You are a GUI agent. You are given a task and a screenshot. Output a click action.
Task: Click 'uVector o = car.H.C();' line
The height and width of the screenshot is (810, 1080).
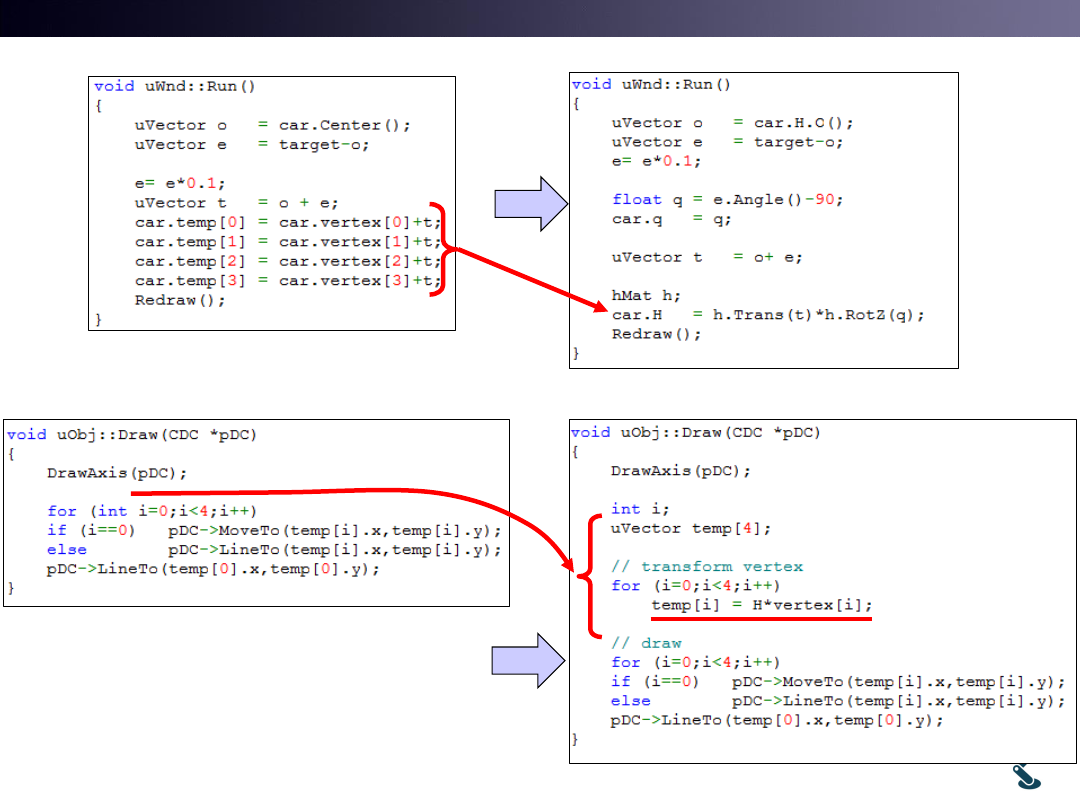tap(733, 122)
